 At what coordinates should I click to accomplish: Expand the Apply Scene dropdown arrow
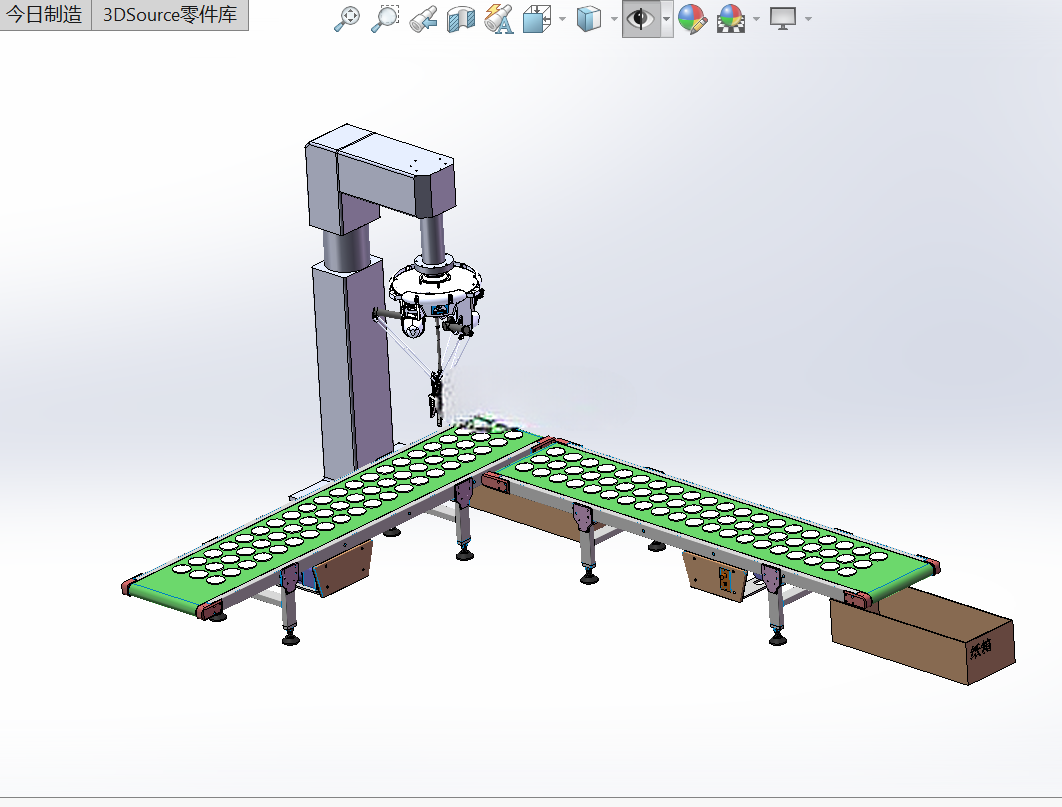click(x=757, y=19)
